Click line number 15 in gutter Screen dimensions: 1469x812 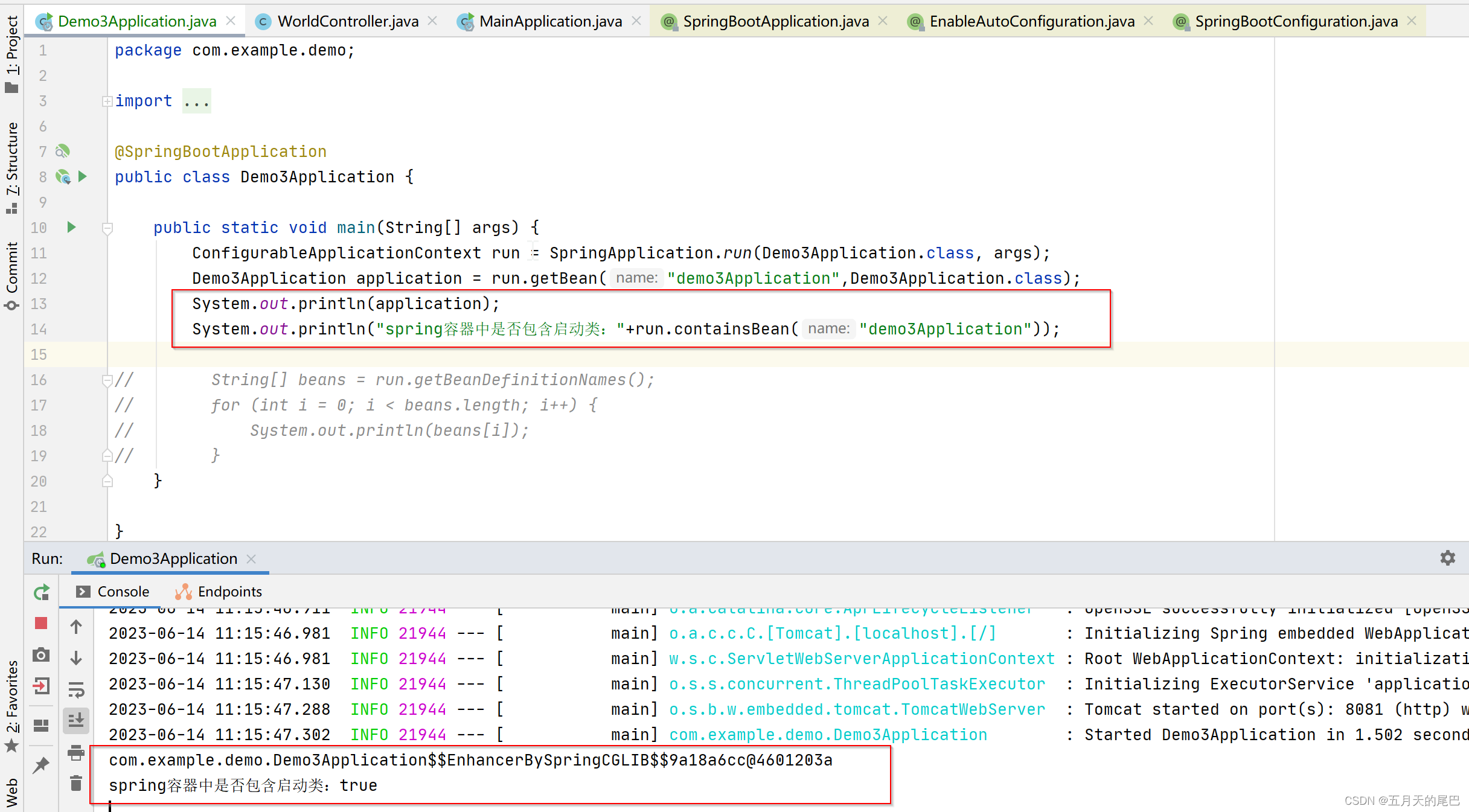[x=39, y=354]
